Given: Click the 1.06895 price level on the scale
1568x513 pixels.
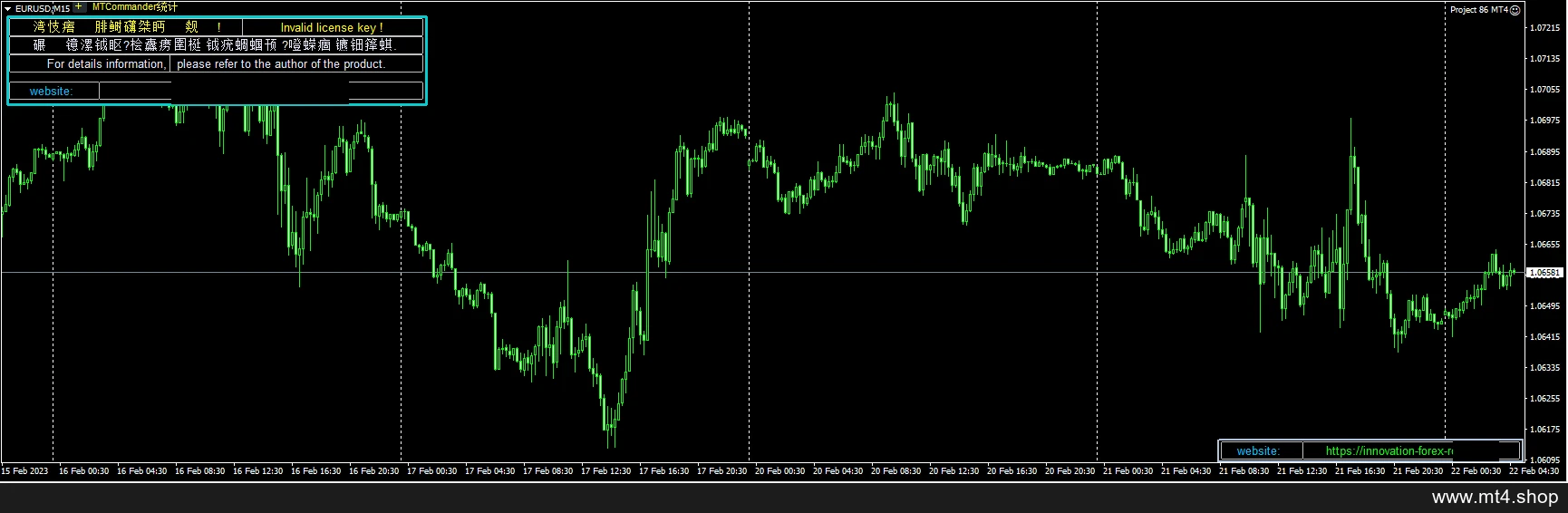Looking at the screenshot, I should [x=1544, y=152].
